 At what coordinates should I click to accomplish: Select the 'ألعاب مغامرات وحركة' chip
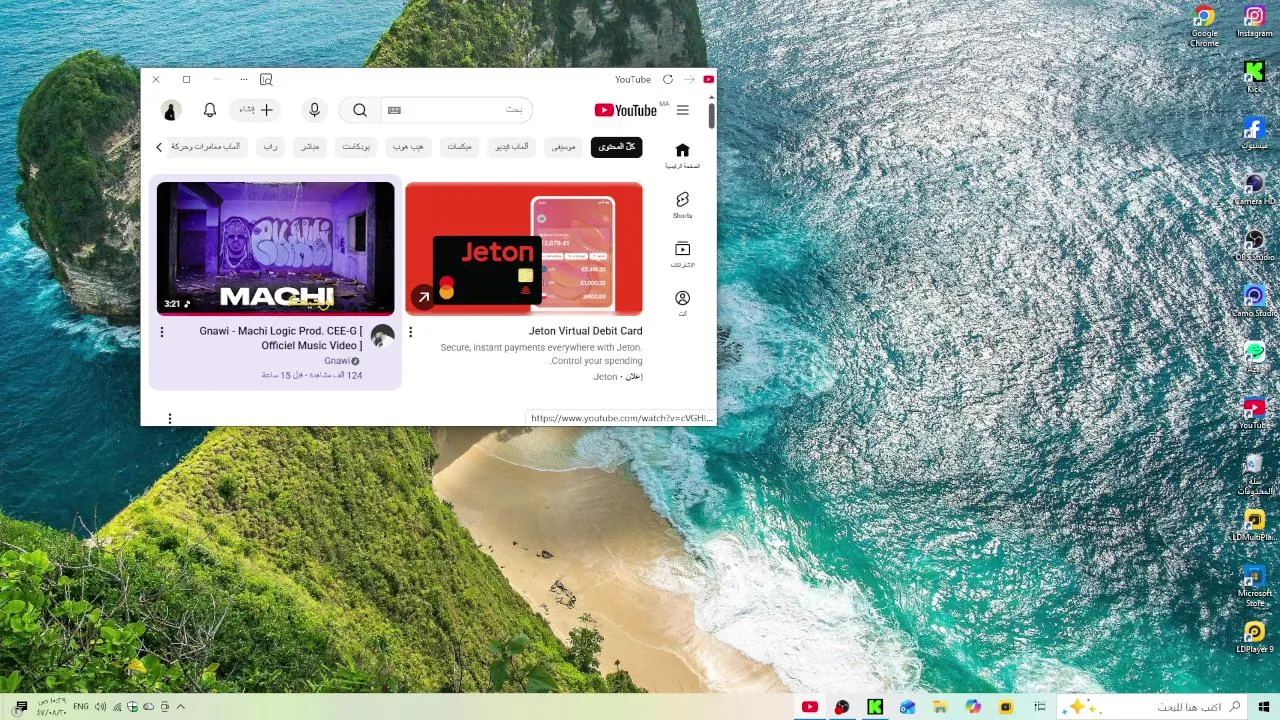click(x=206, y=147)
